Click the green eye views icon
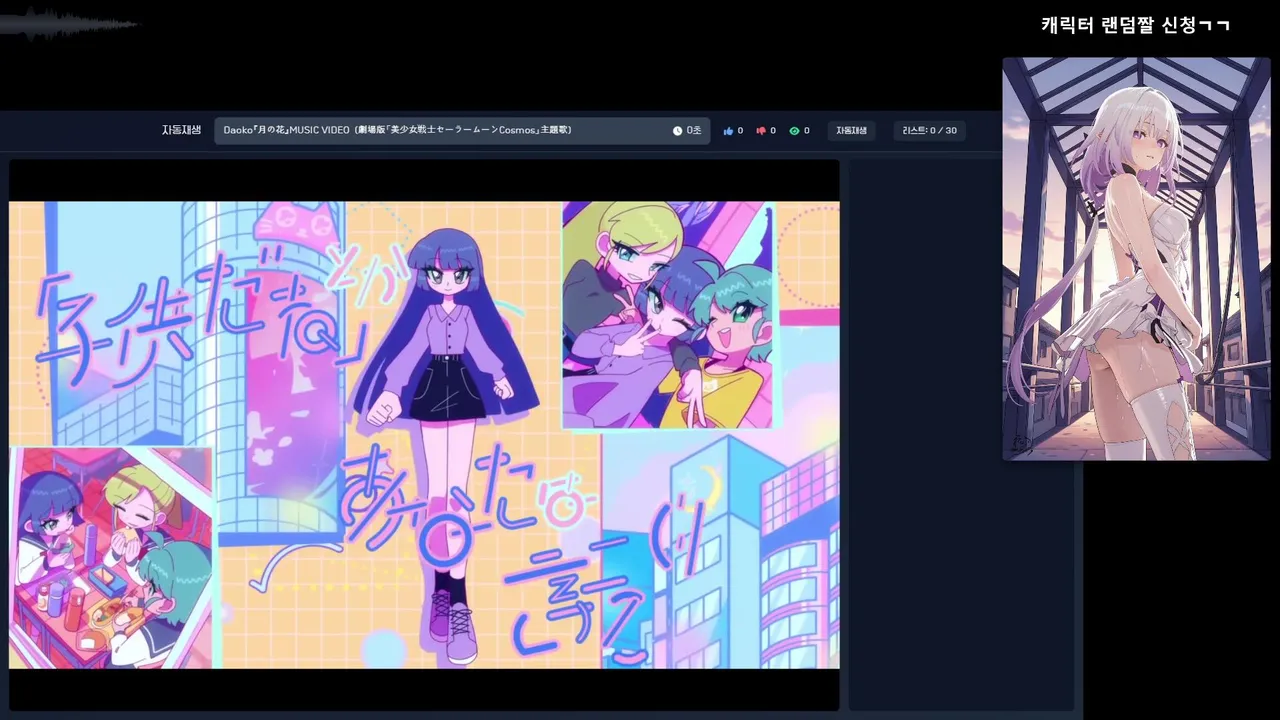The image size is (1280, 720). 794,131
